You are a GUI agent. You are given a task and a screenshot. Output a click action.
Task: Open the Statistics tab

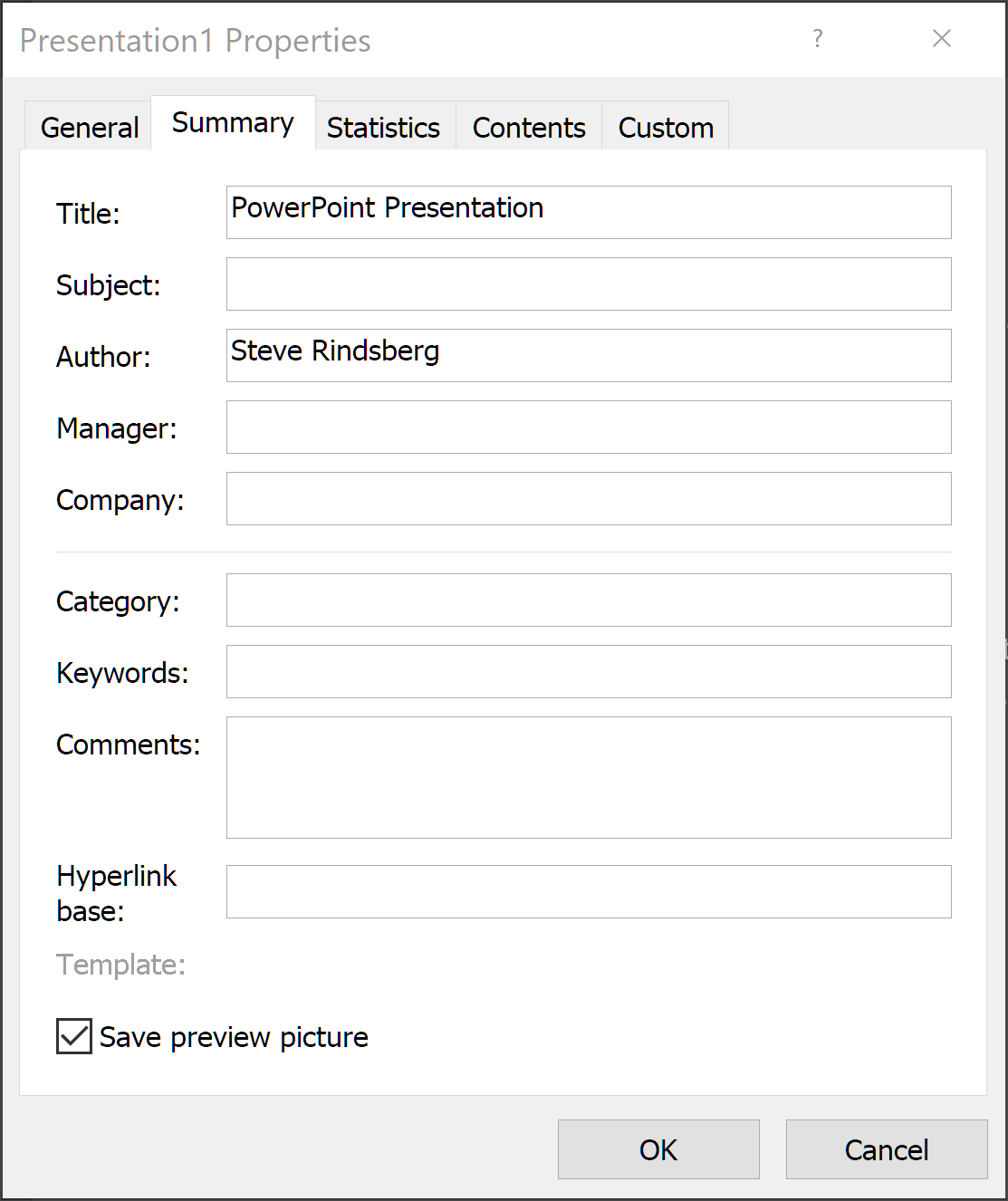383,127
